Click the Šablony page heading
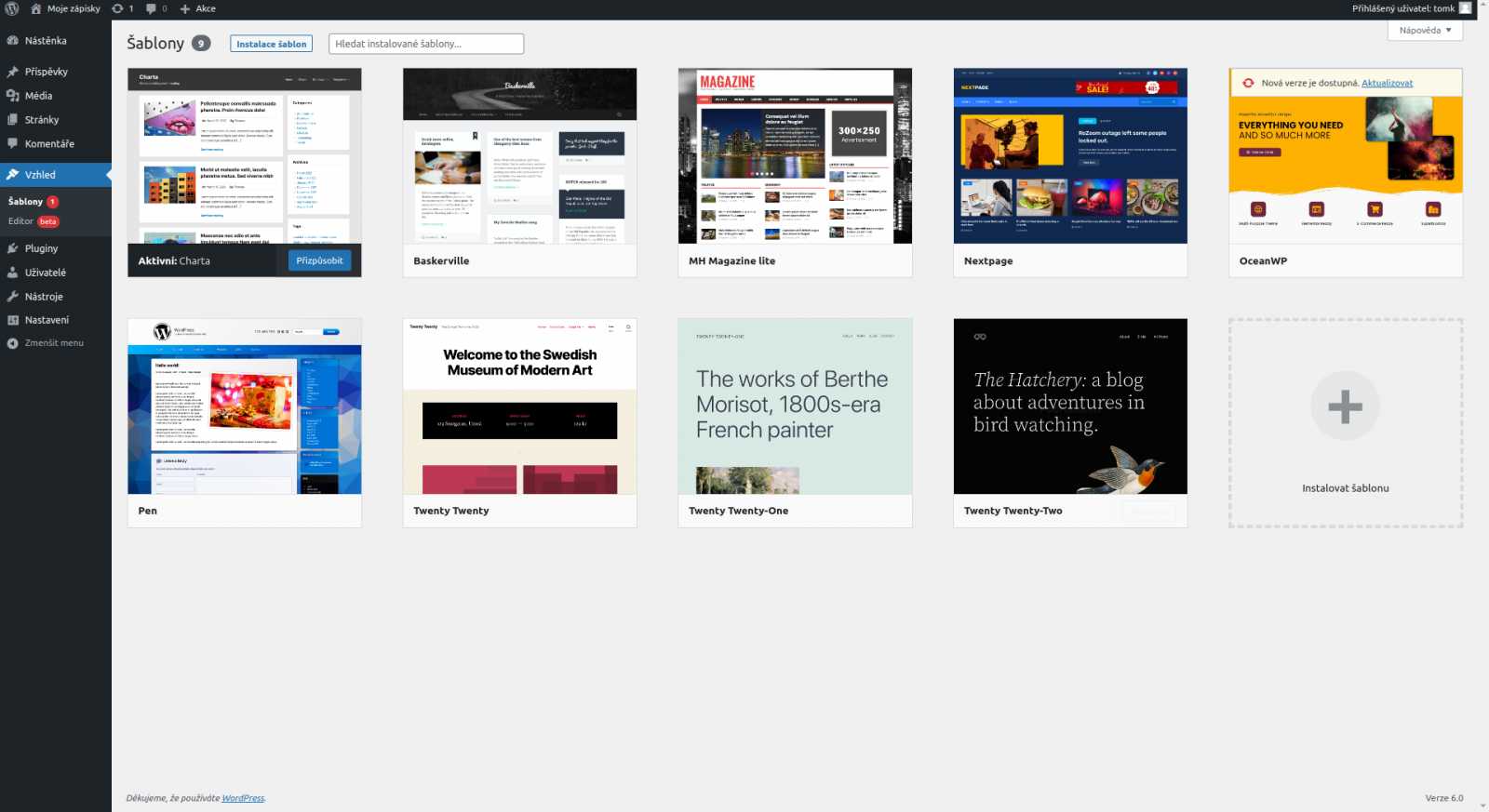This screenshot has height=812, width=1489. [155, 43]
